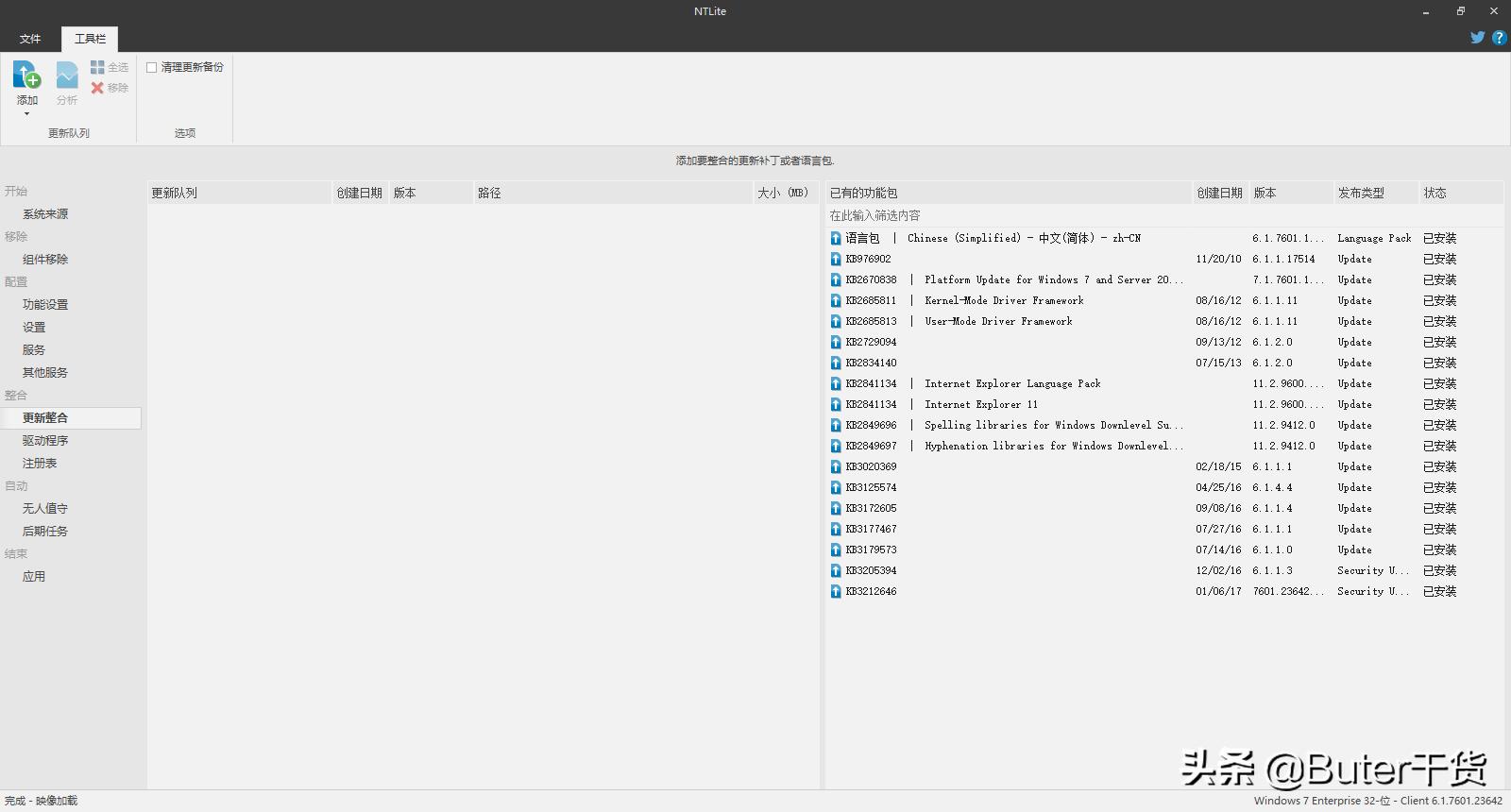Viewport: 1511px width, 812px height.
Task: Click the Platform Update for Windows 7 text
Action: (1054, 279)
